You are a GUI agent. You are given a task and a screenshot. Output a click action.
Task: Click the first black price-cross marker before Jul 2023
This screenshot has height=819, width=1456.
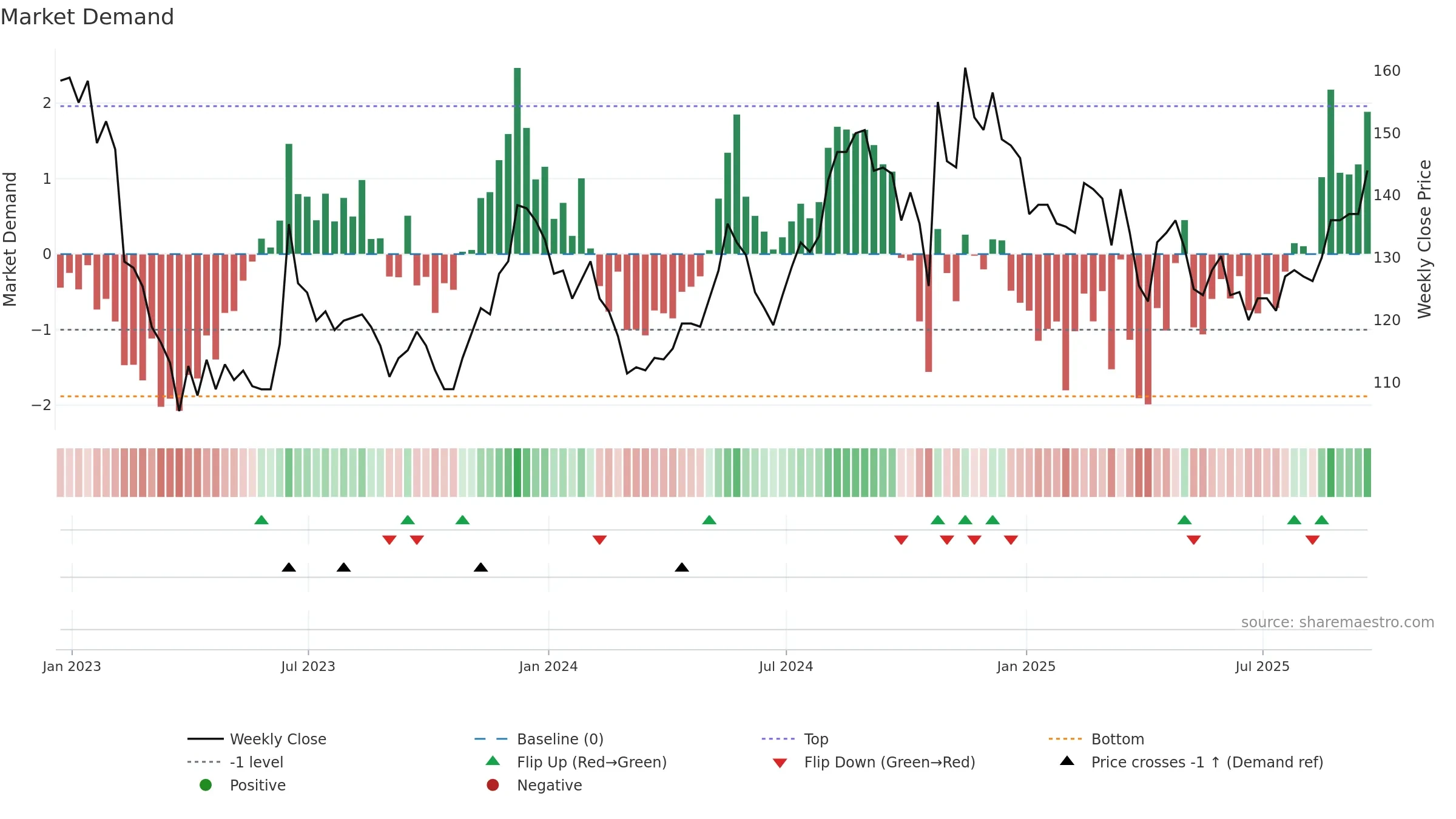pyautogui.click(x=289, y=567)
